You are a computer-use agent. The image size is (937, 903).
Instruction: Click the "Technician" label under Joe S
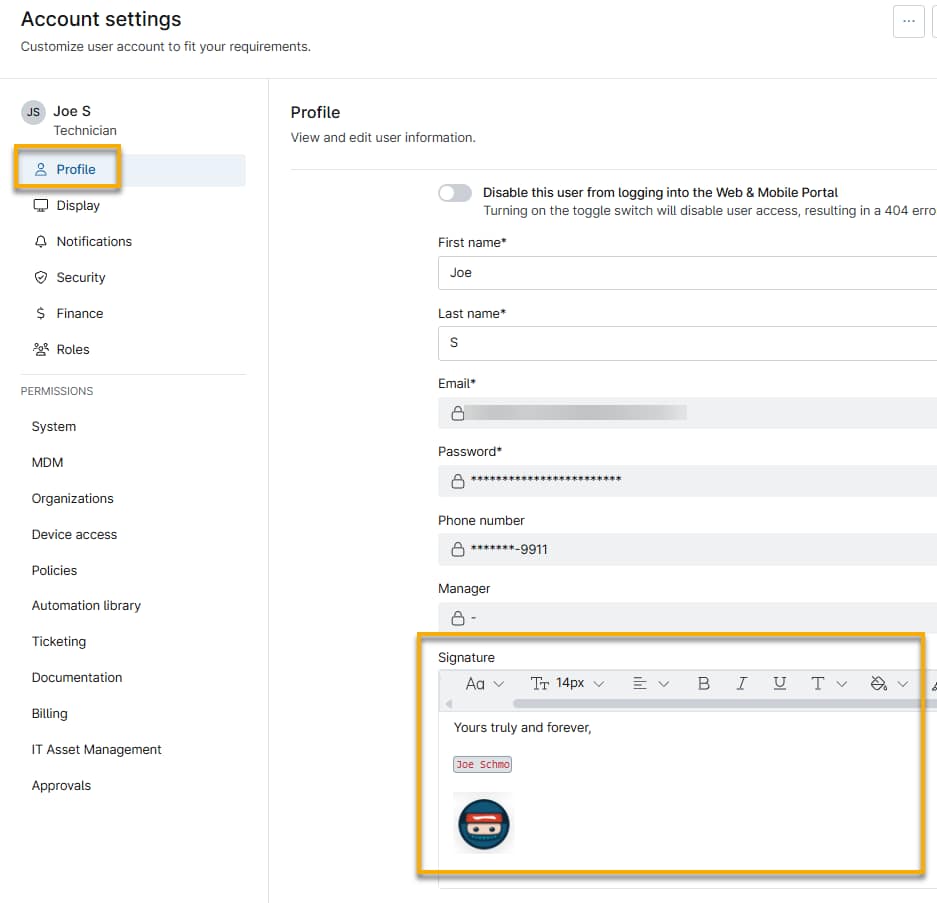(85, 131)
